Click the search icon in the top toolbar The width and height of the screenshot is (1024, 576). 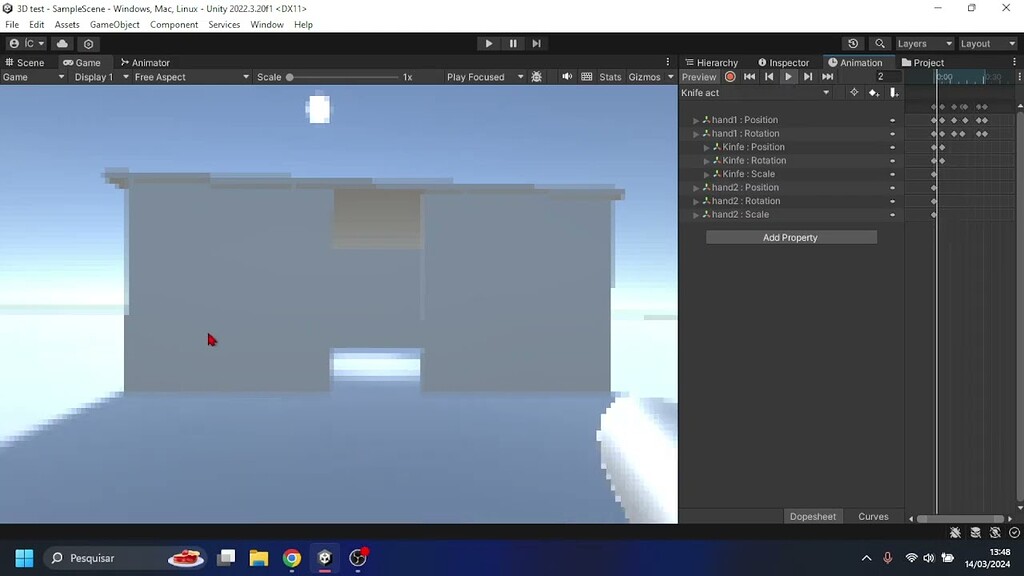[879, 43]
